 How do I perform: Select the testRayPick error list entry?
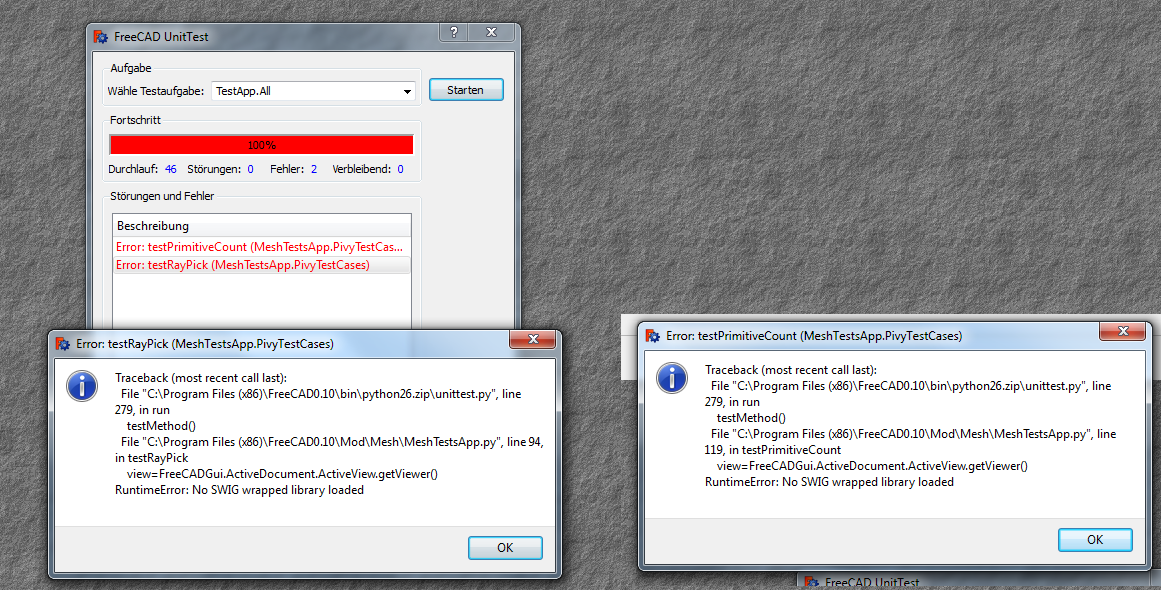pyautogui.click(x=261, y=264)
